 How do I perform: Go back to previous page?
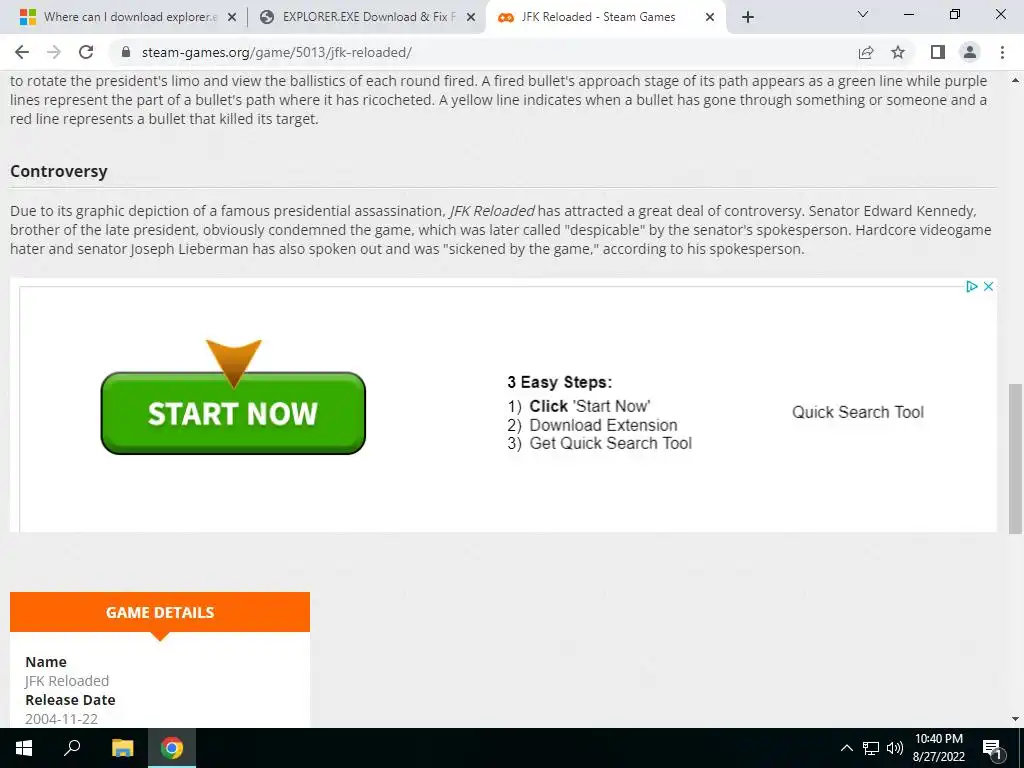click(22, 52)
